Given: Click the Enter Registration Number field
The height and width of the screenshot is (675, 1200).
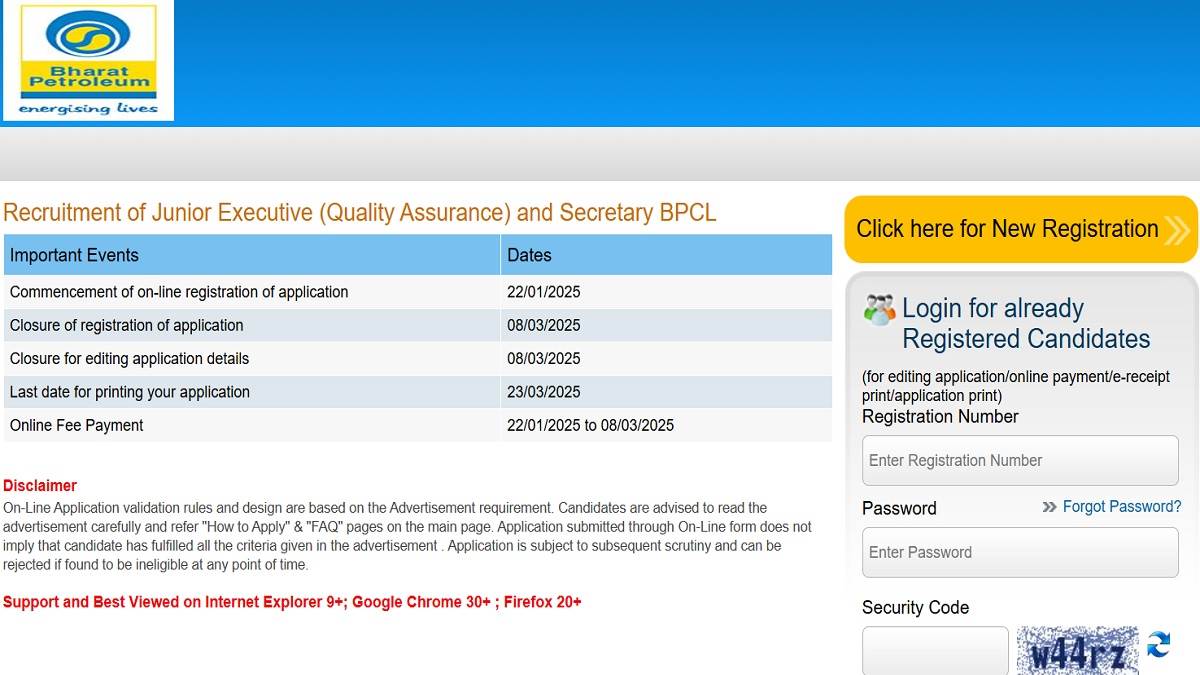Looking at the screenshot, I should tap(1020, 460).
